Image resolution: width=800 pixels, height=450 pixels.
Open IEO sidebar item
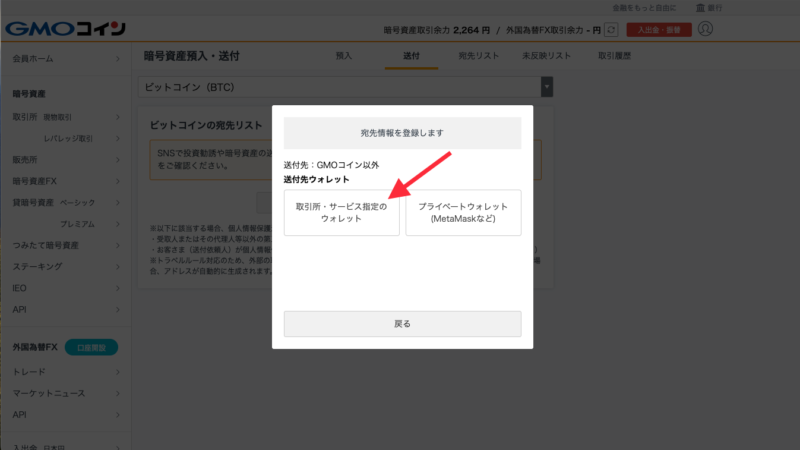point(66,288)
